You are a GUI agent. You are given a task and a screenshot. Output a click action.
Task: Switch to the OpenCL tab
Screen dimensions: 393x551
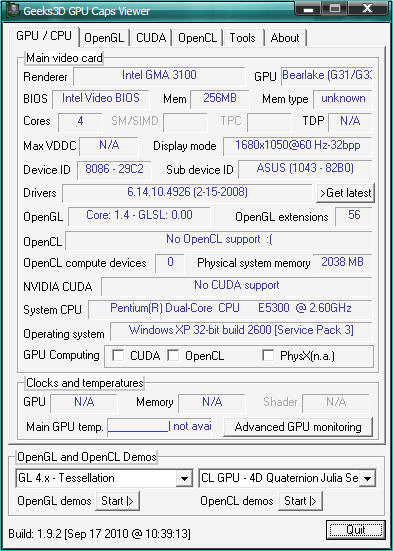tap(197, 38)
